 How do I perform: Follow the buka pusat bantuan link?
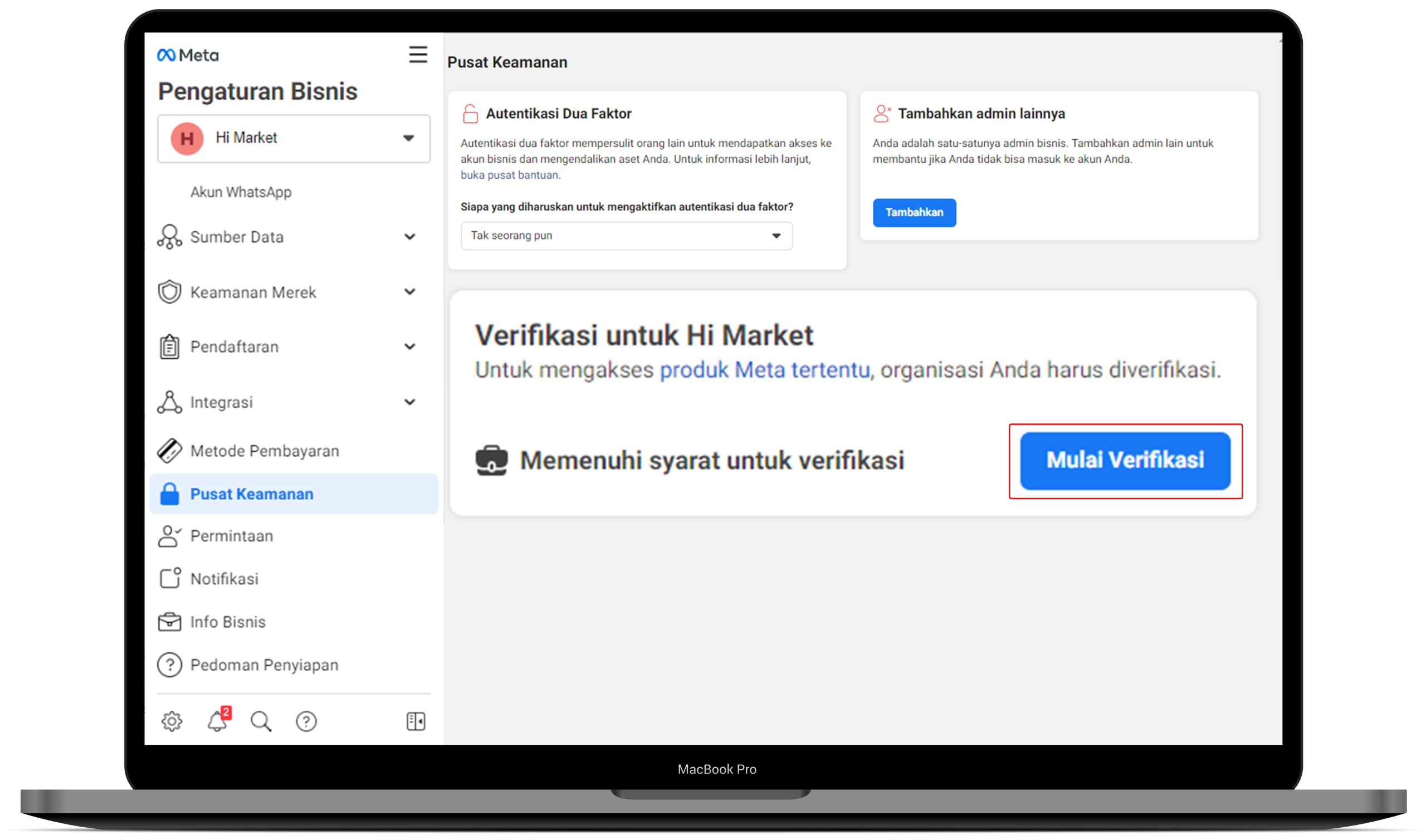(510, 175)
